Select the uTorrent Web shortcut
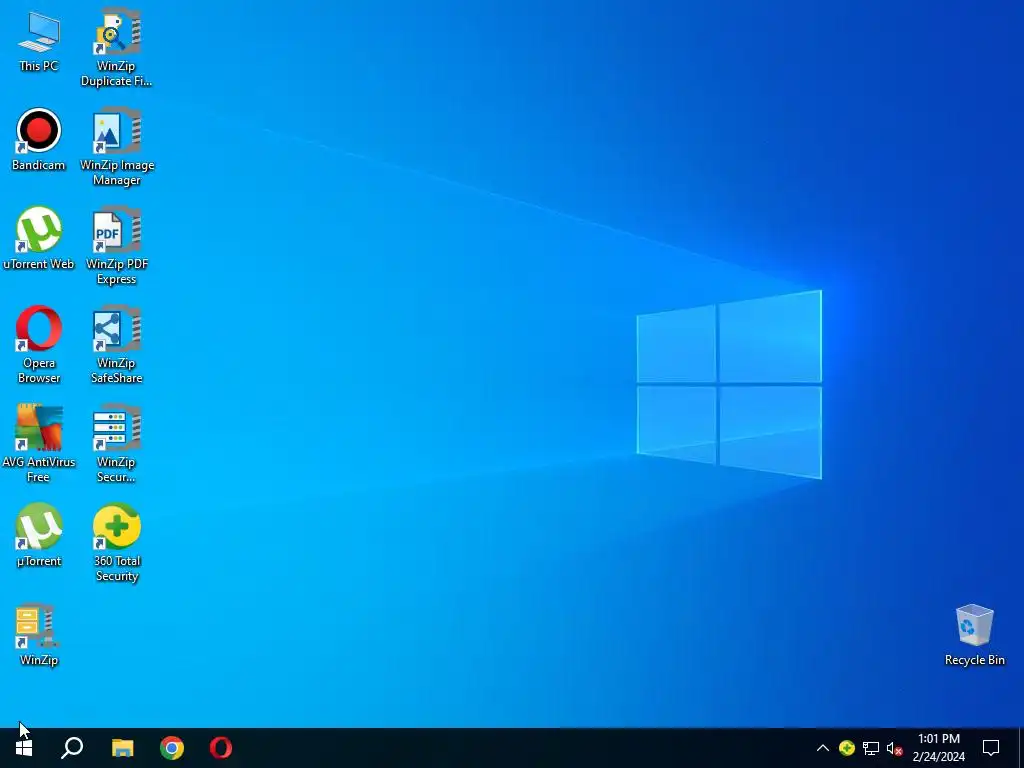Viewport: 1024px width, 768px height. 39,238
